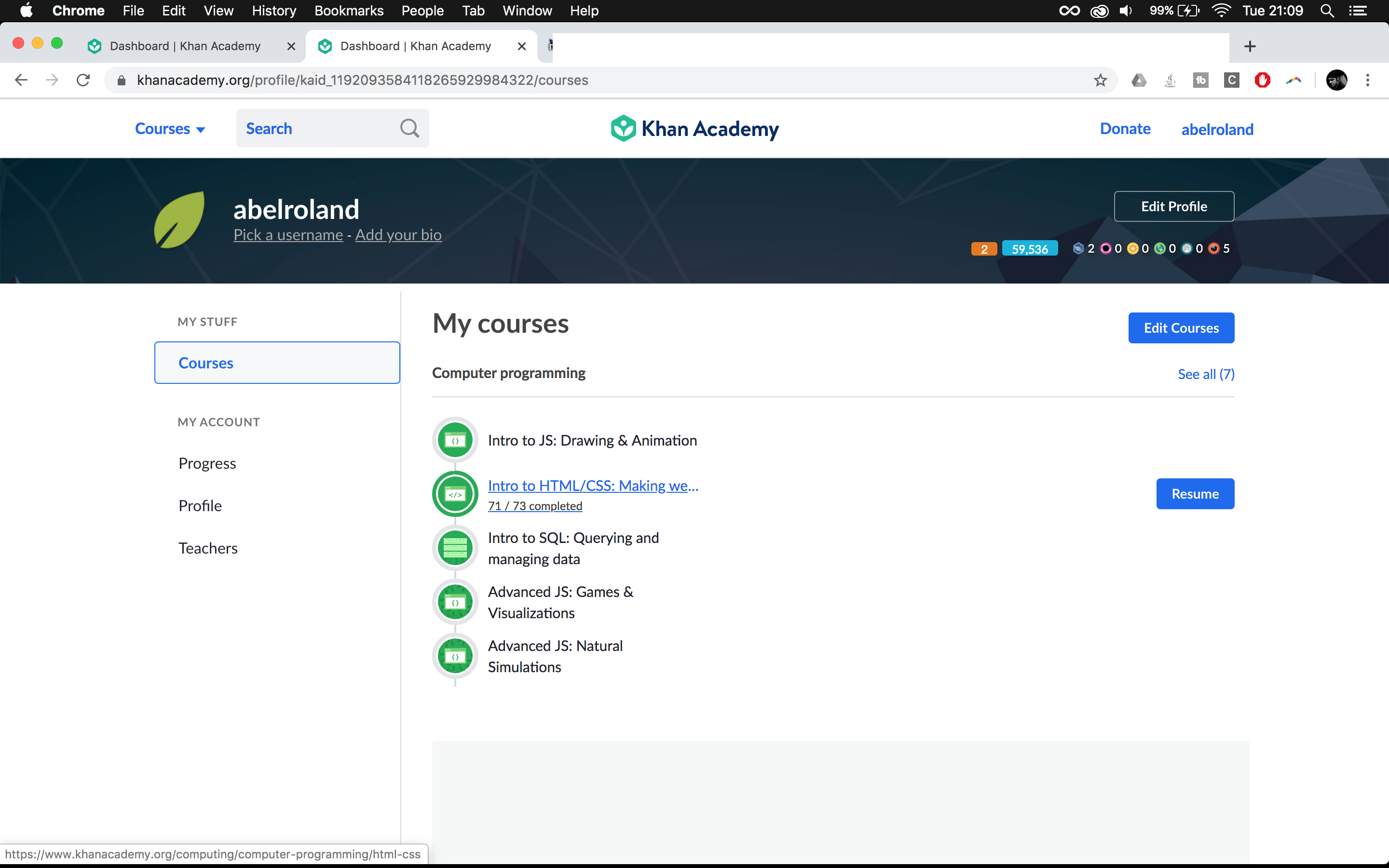Click the browser back arrow

21,80
